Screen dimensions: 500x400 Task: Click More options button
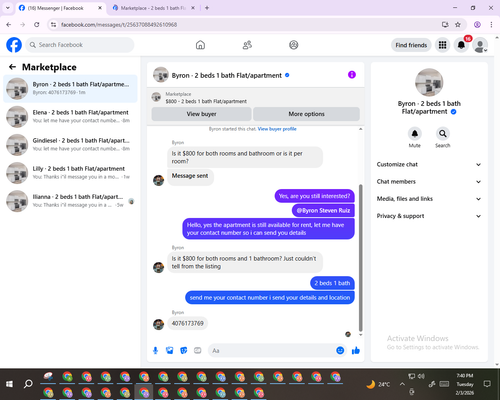306,114
